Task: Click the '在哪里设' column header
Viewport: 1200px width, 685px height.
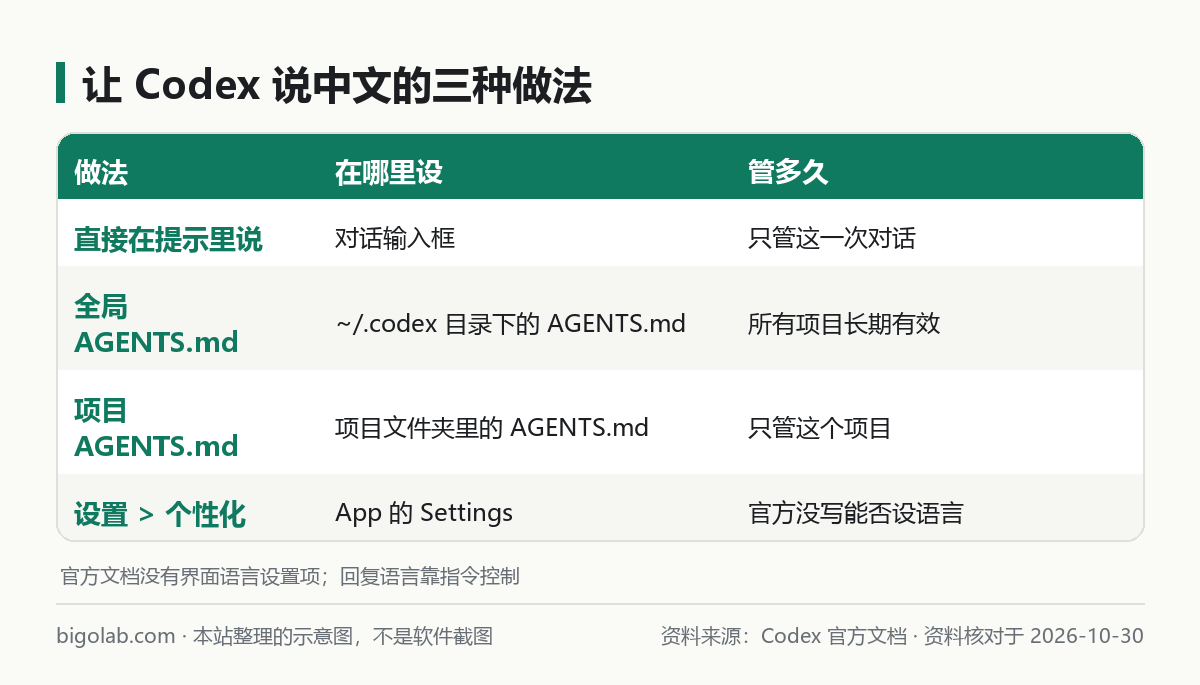Action: coord(389,173)
